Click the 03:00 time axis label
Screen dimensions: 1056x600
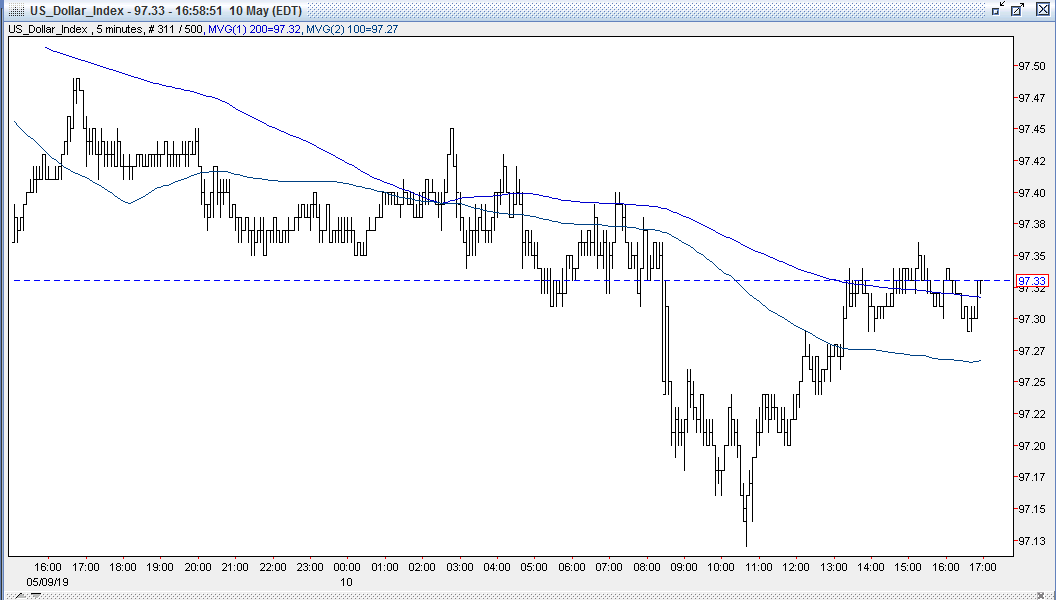[459, 567]
